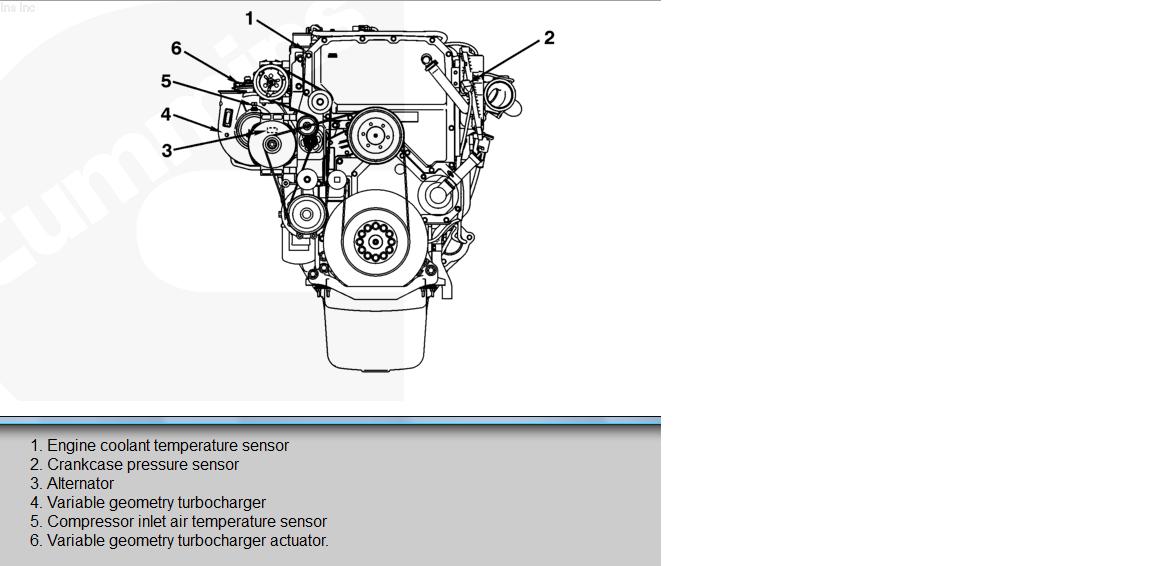
Task: Select 'Crankcase pressure sensor' legend entry
Action: tap(142, 465)
